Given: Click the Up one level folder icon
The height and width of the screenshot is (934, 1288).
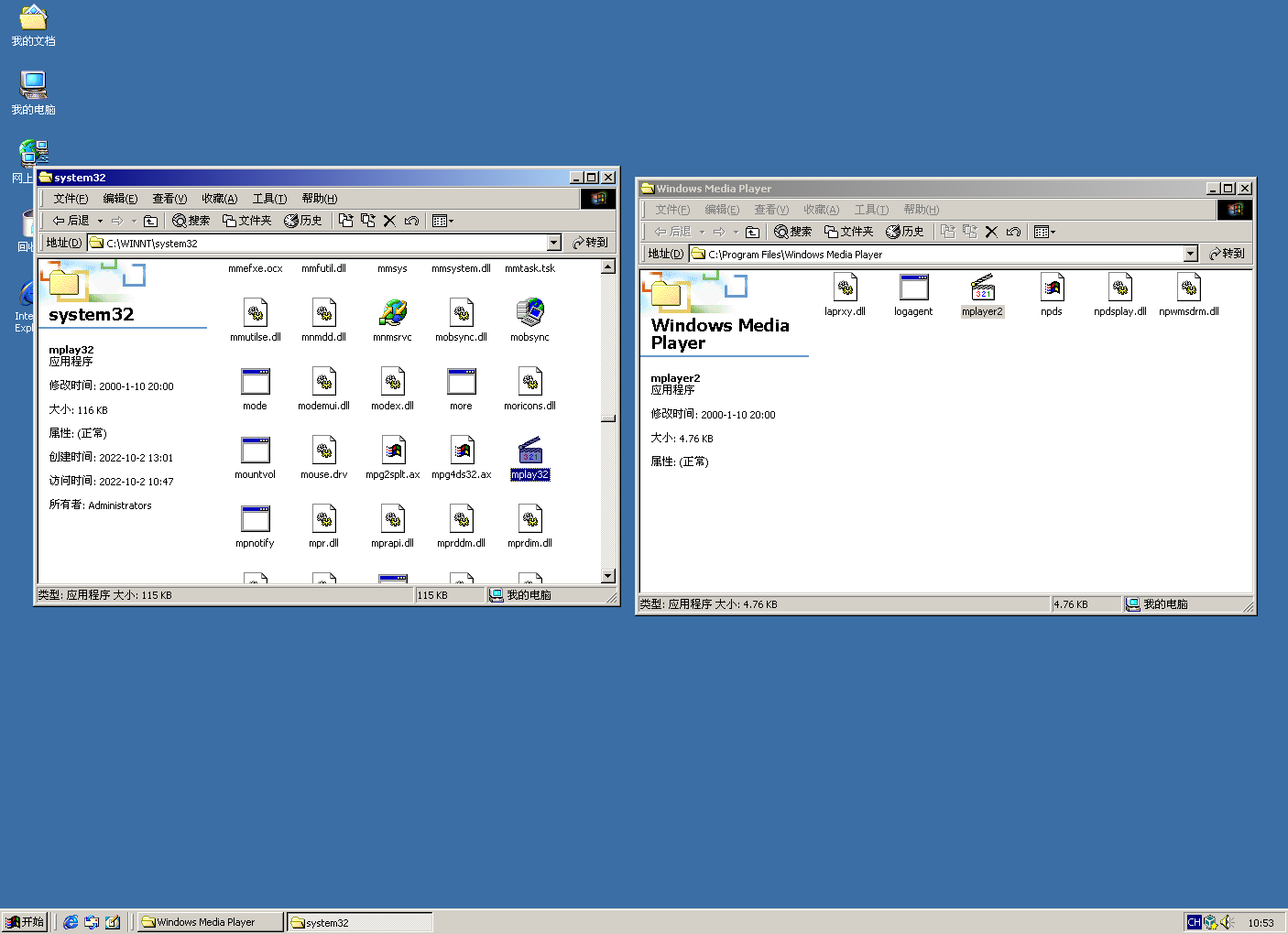Looking at the screenshot, I should (150, 220).
